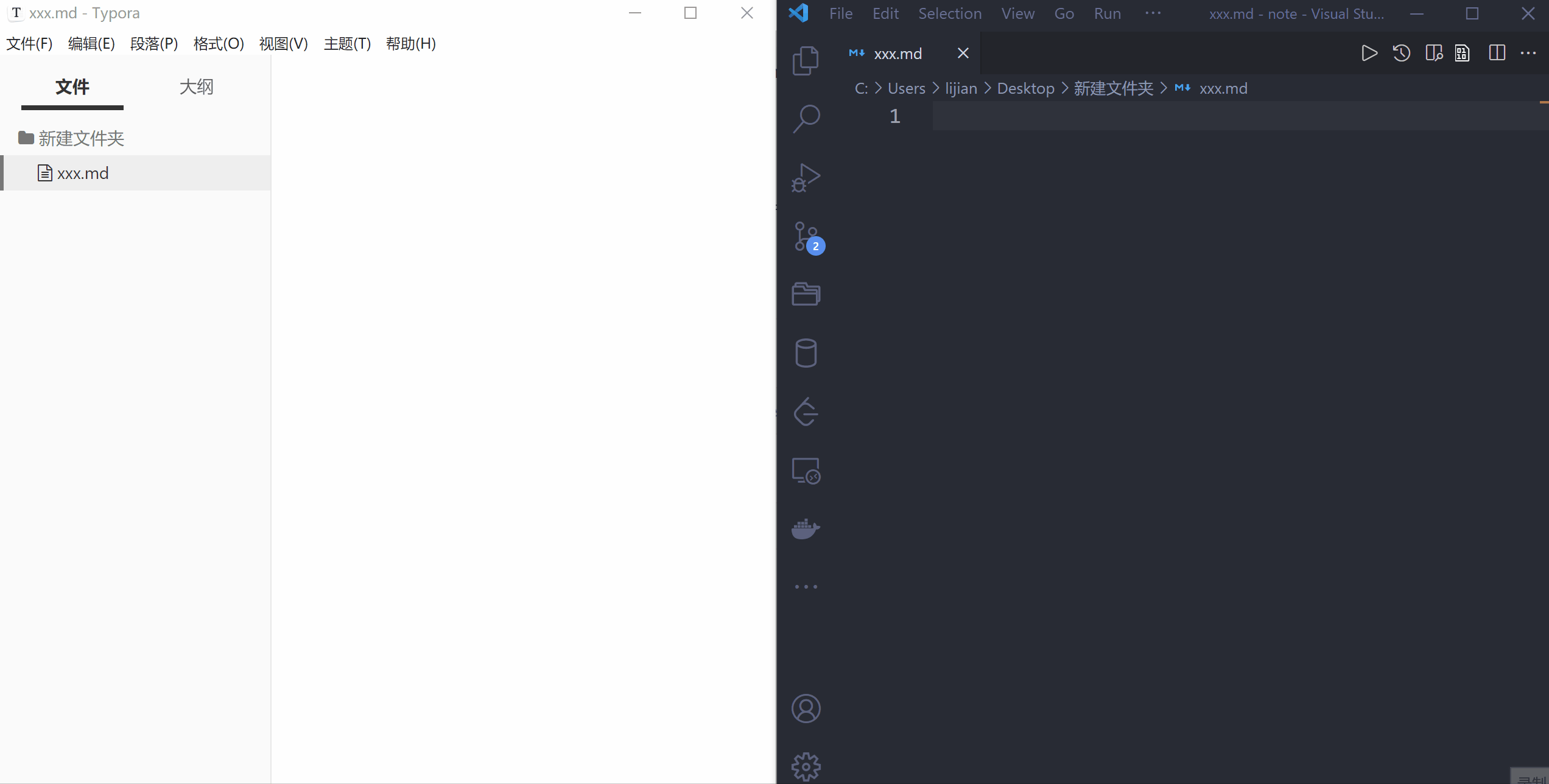Click the Accounts icon in VS Code
Screen dimensions: 1549x784
pos(806,708)
